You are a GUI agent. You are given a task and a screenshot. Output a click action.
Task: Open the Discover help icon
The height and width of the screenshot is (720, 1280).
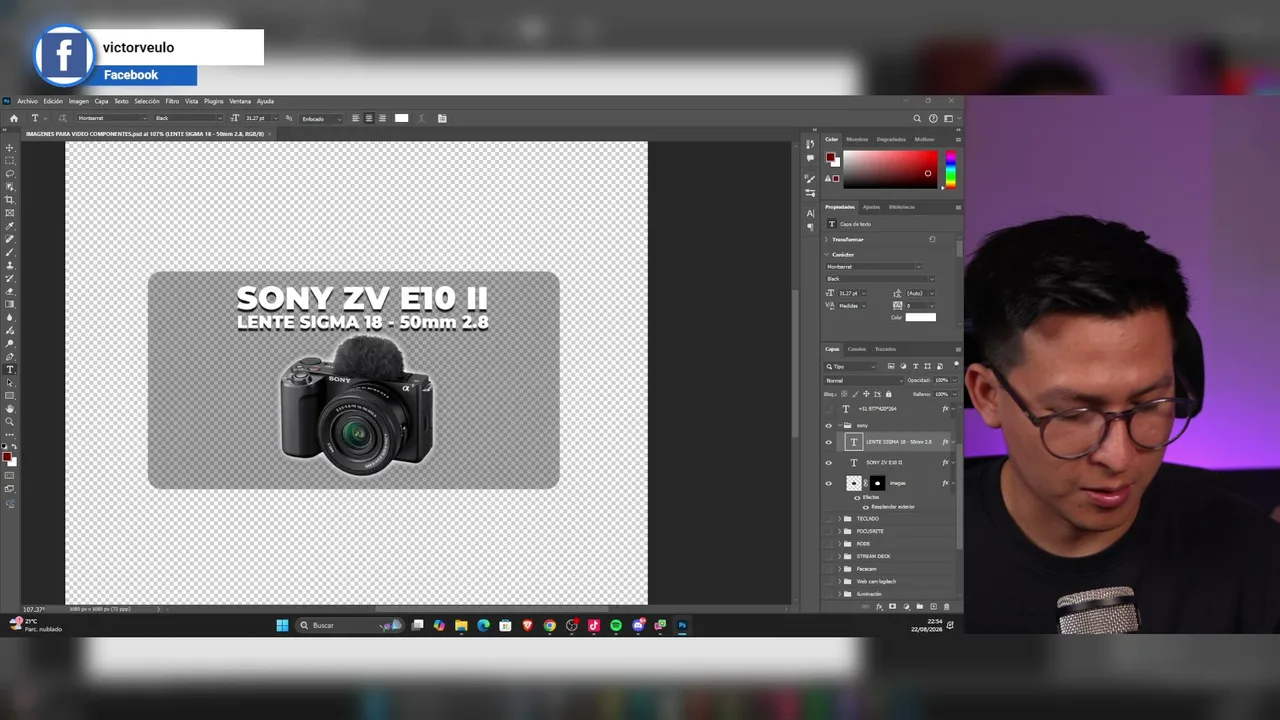click(x=933, y=118)
